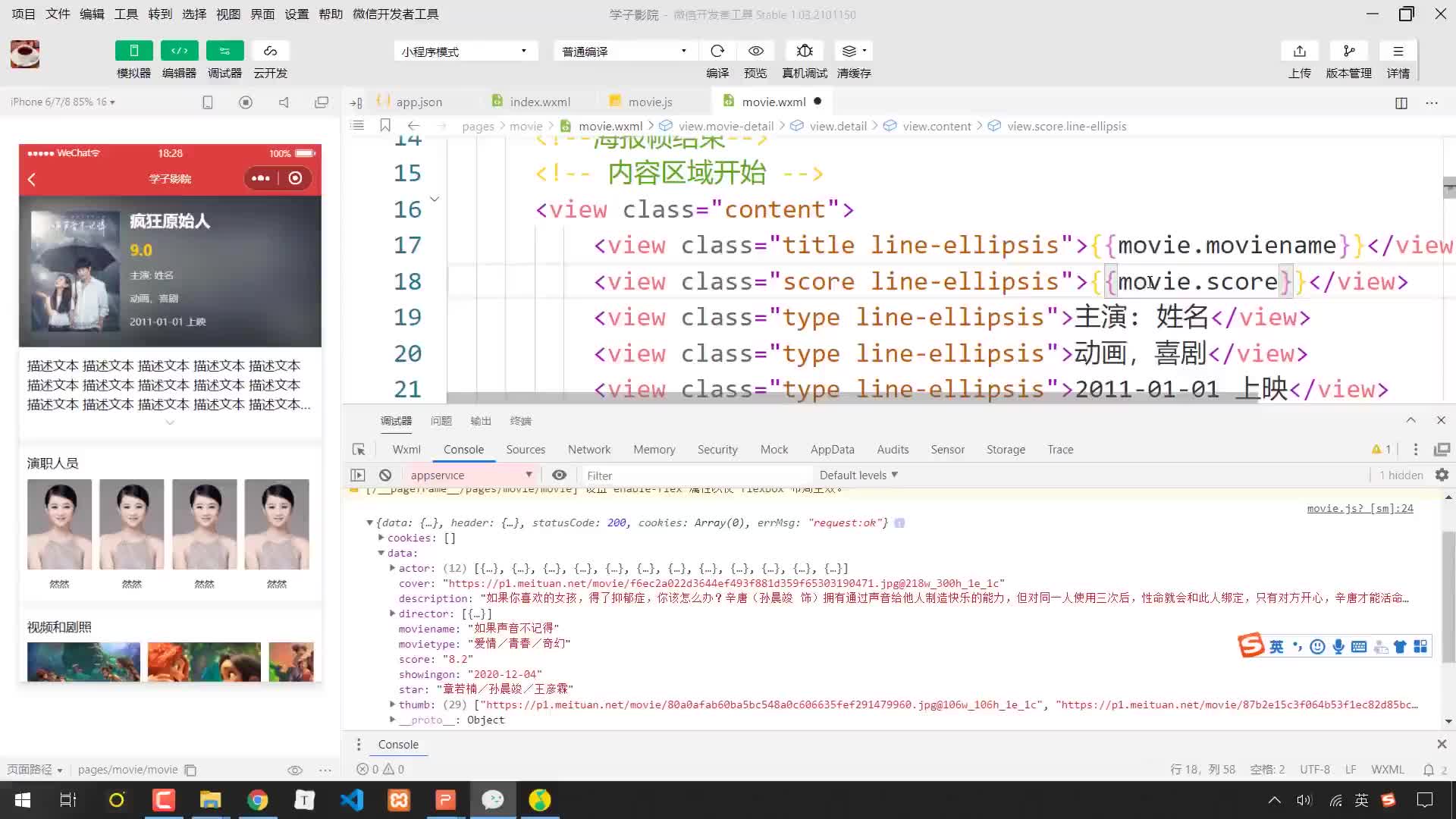Toggle the editor panel button

tap(179, 51)
